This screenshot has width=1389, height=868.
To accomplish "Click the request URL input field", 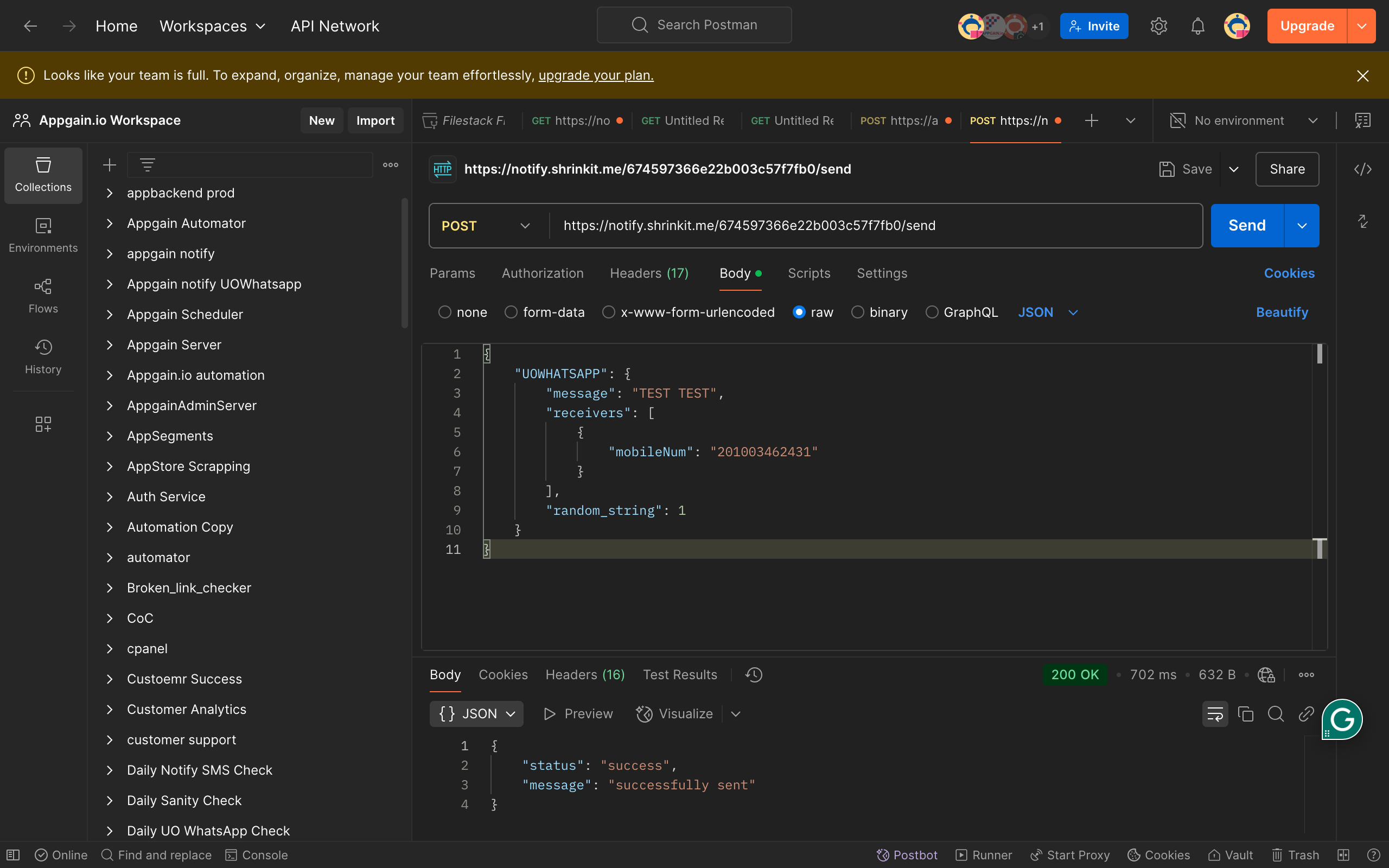I will (872, 226).
